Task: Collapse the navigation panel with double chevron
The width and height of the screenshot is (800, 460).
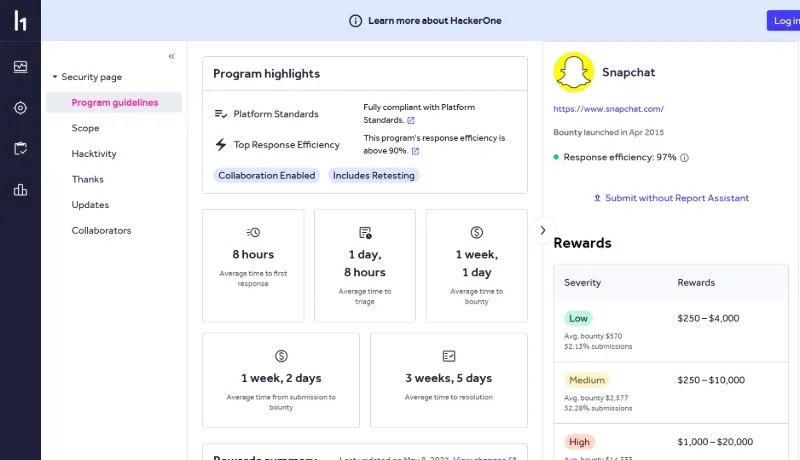Action: 171,56
